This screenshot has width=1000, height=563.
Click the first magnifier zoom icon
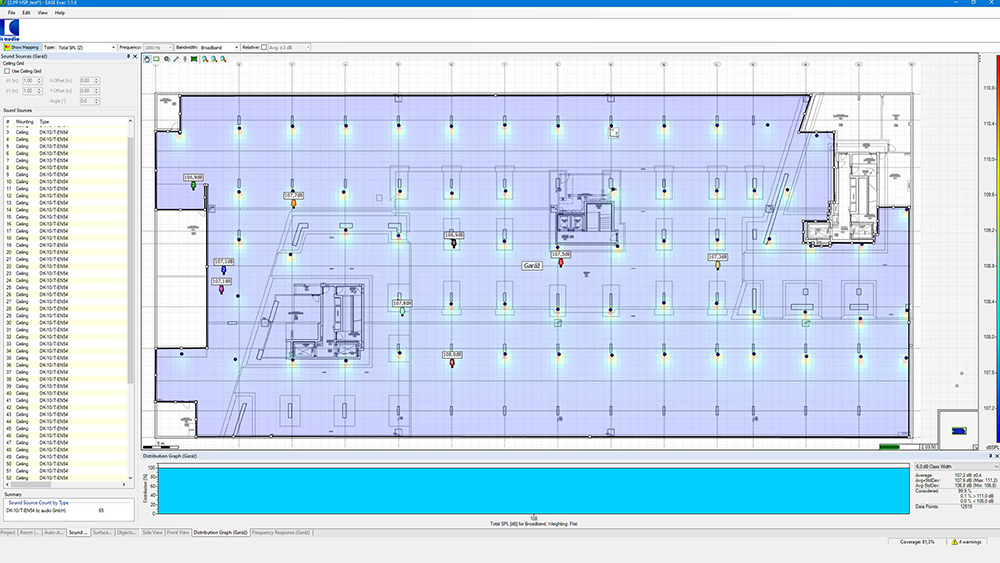(205, 59)
